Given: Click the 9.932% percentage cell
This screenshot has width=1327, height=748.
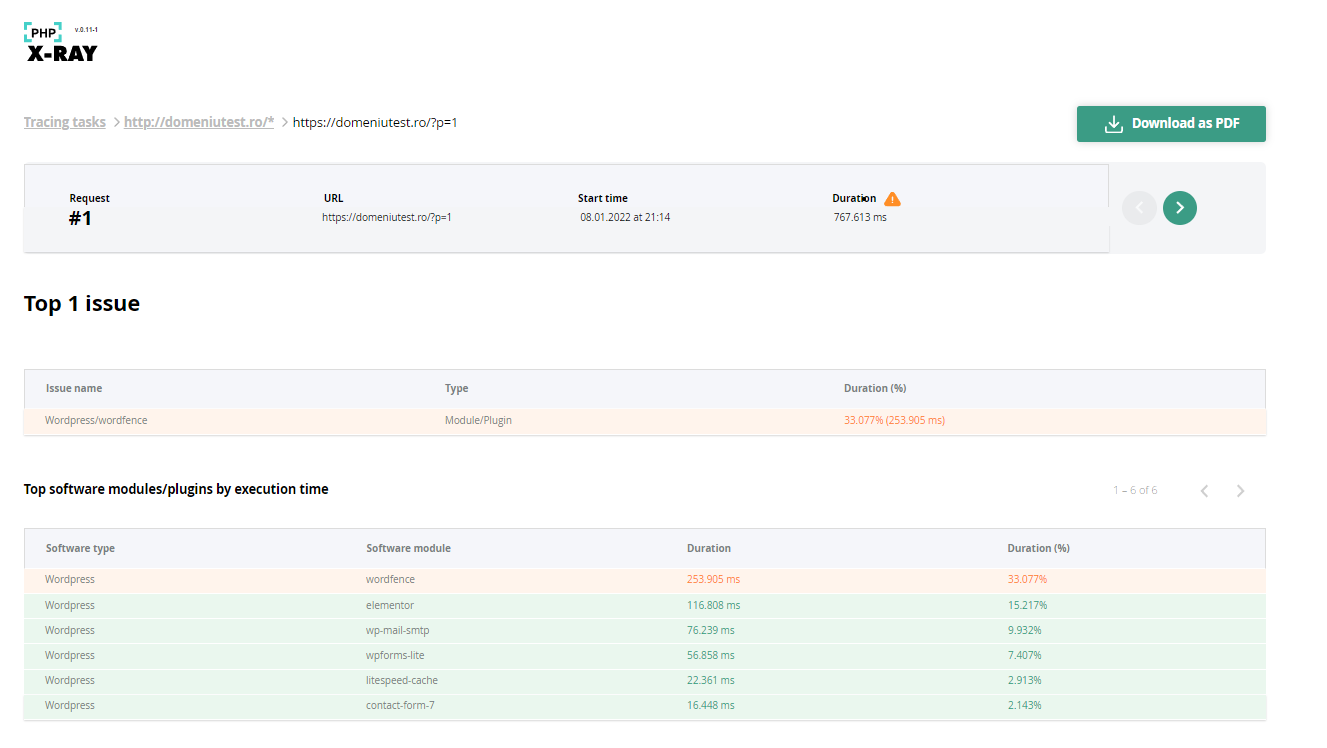Looking at the screenshot, I should point(1025,630).
